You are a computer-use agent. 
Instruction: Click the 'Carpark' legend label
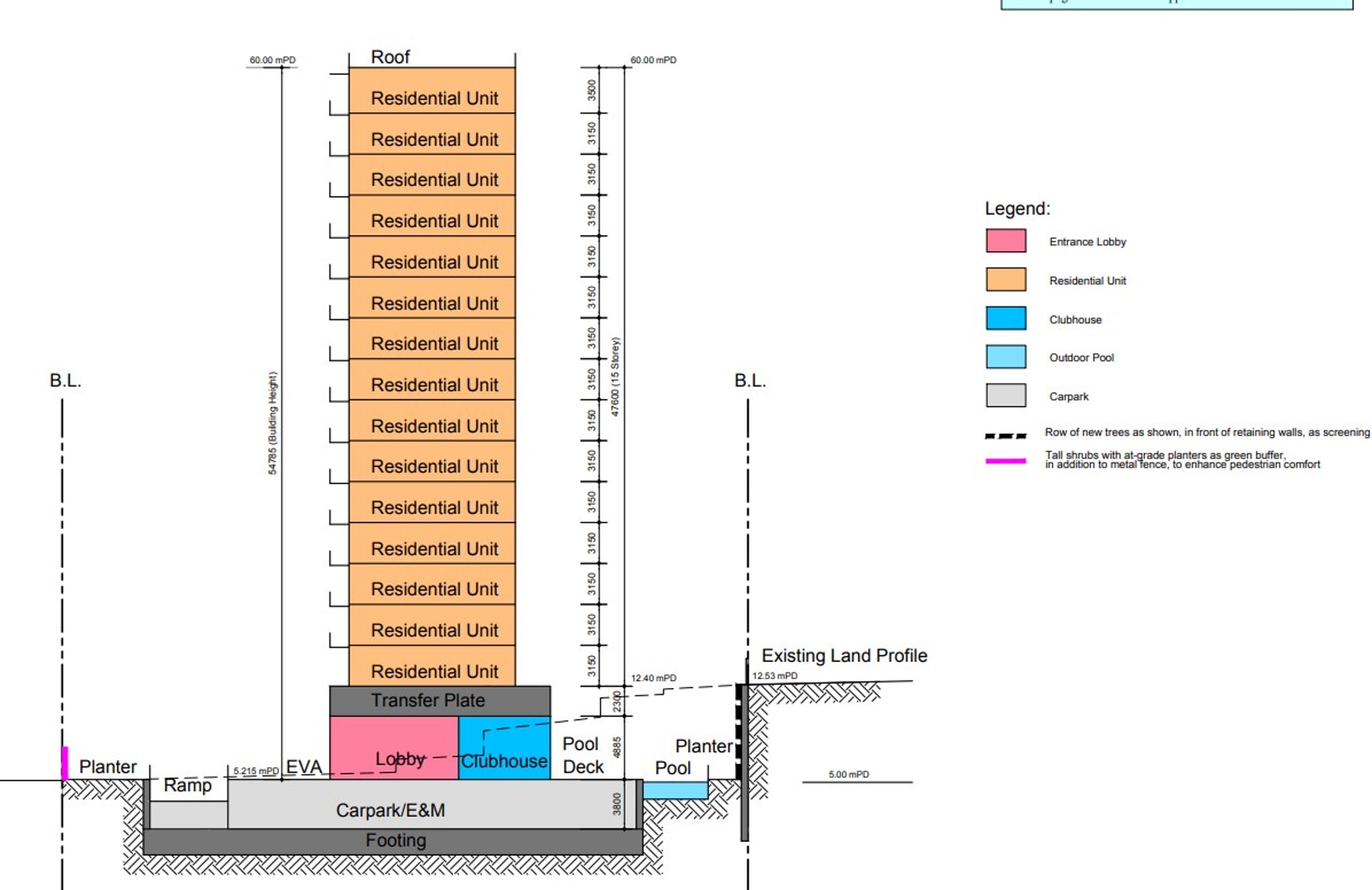click(1068, 396)
